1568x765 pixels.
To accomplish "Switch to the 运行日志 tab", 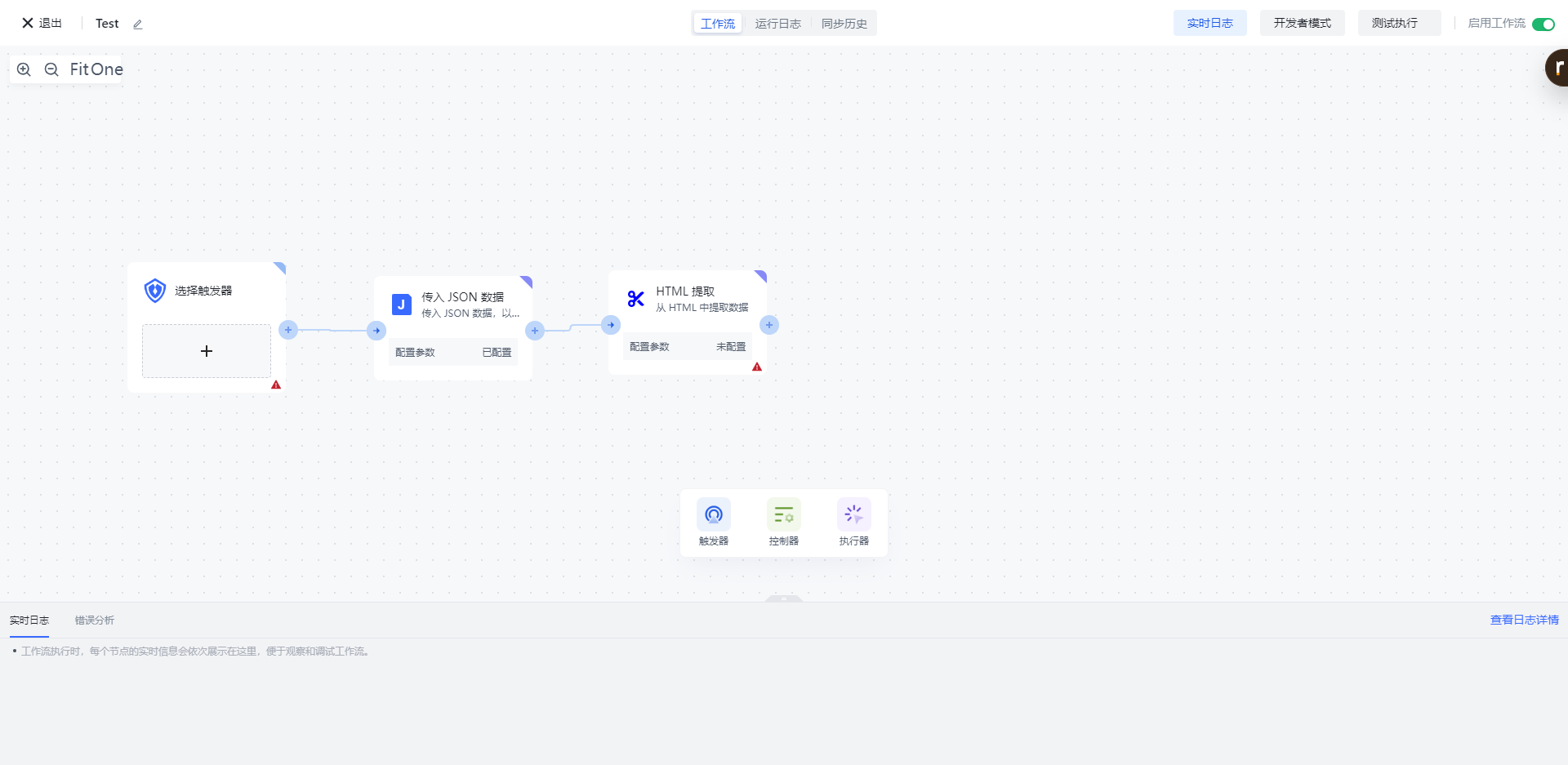I will pyautogui.click(x=777, y=24).
